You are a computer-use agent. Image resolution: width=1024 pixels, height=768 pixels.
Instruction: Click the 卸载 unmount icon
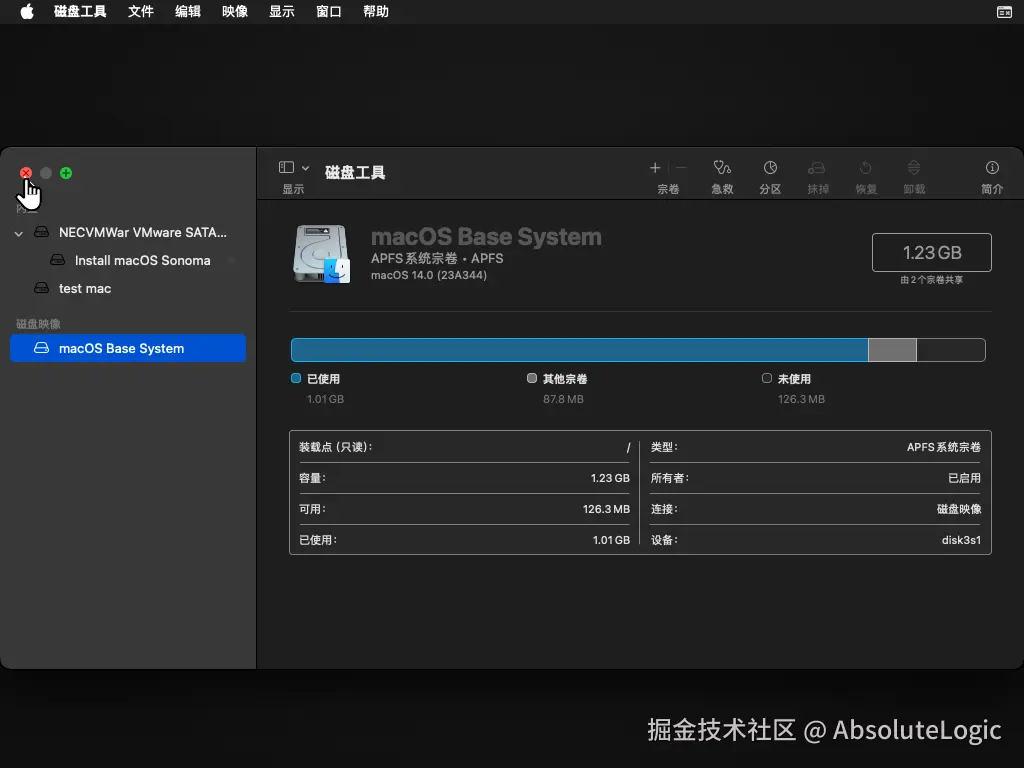[x=914, y=168]
